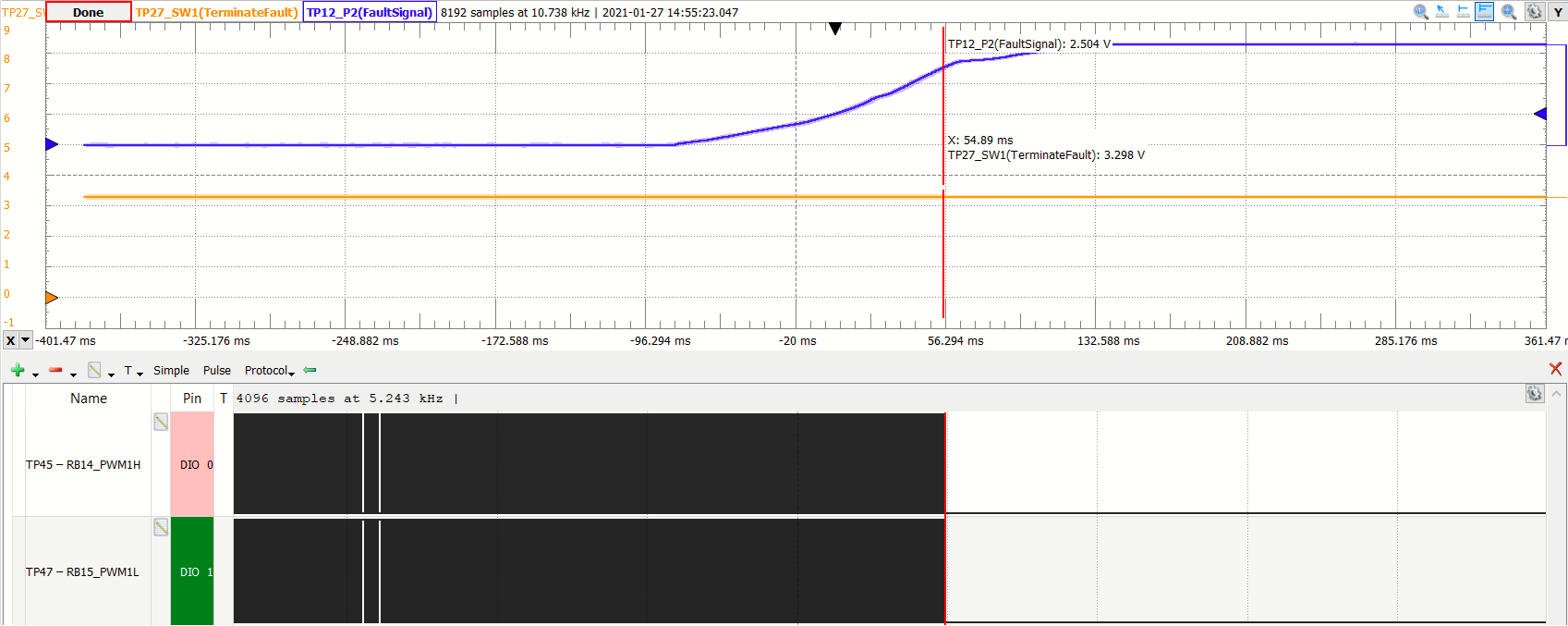Toggle the X cursors button
This screenshot has height=626, width=1568.
point(10,340)
